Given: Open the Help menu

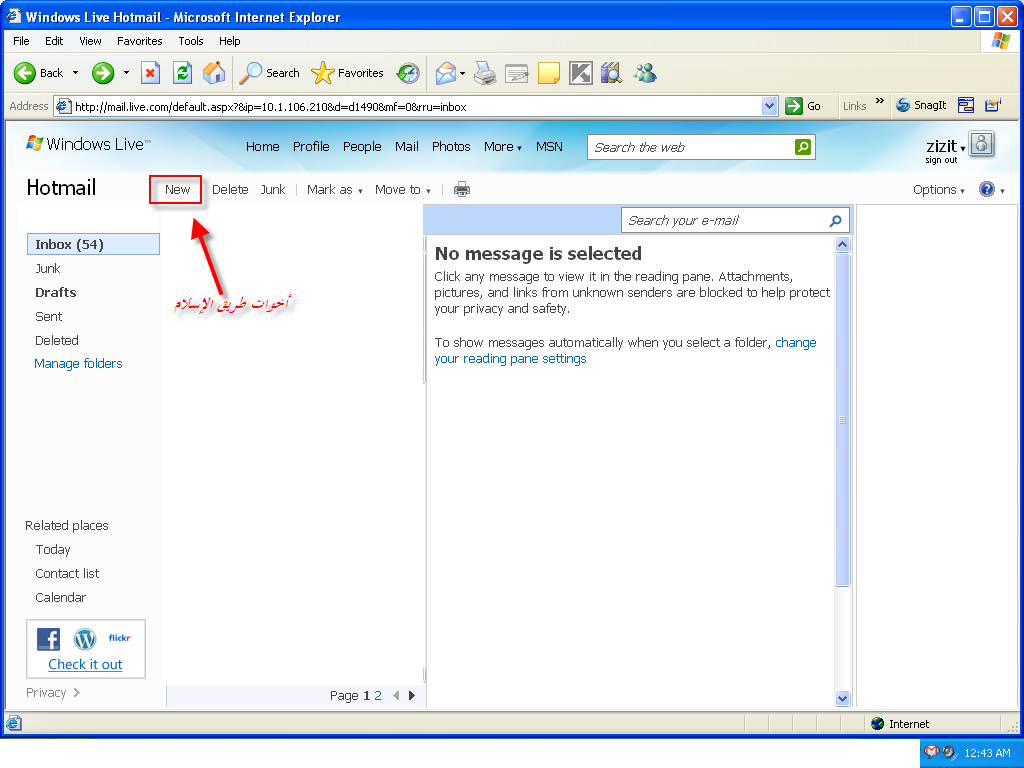Looking at the screenshot, I should (x=229, y=40).
